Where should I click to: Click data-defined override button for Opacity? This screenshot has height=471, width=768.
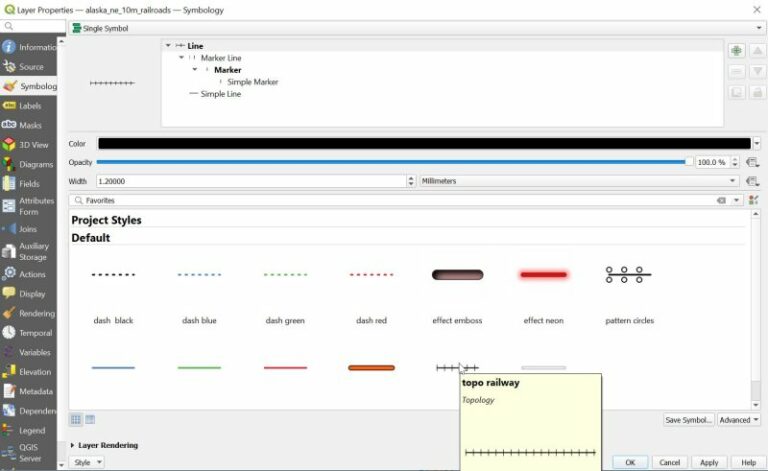(x=752, y=162)
